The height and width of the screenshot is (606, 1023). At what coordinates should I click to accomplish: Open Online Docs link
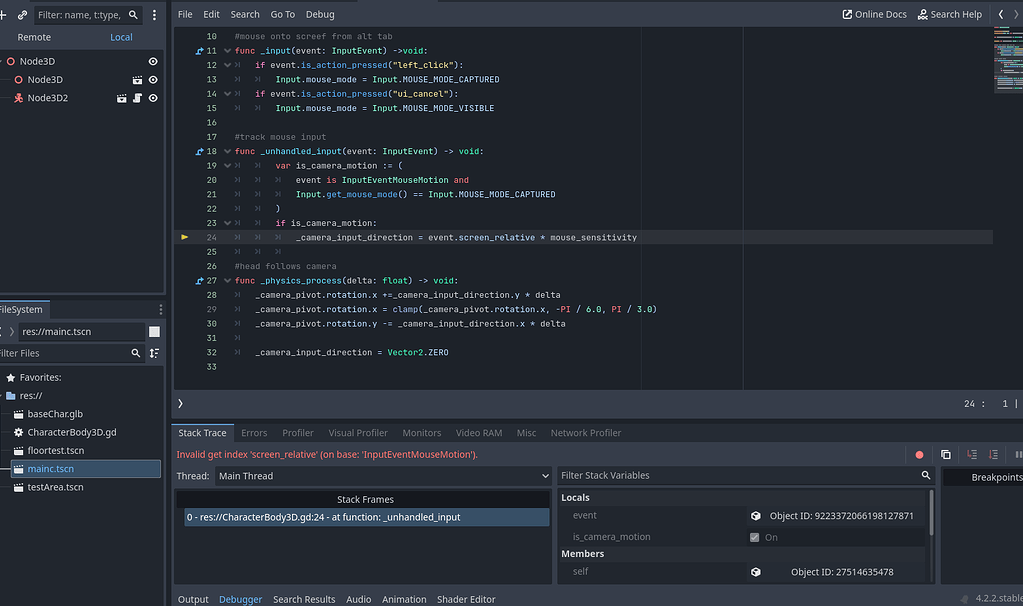874,14
